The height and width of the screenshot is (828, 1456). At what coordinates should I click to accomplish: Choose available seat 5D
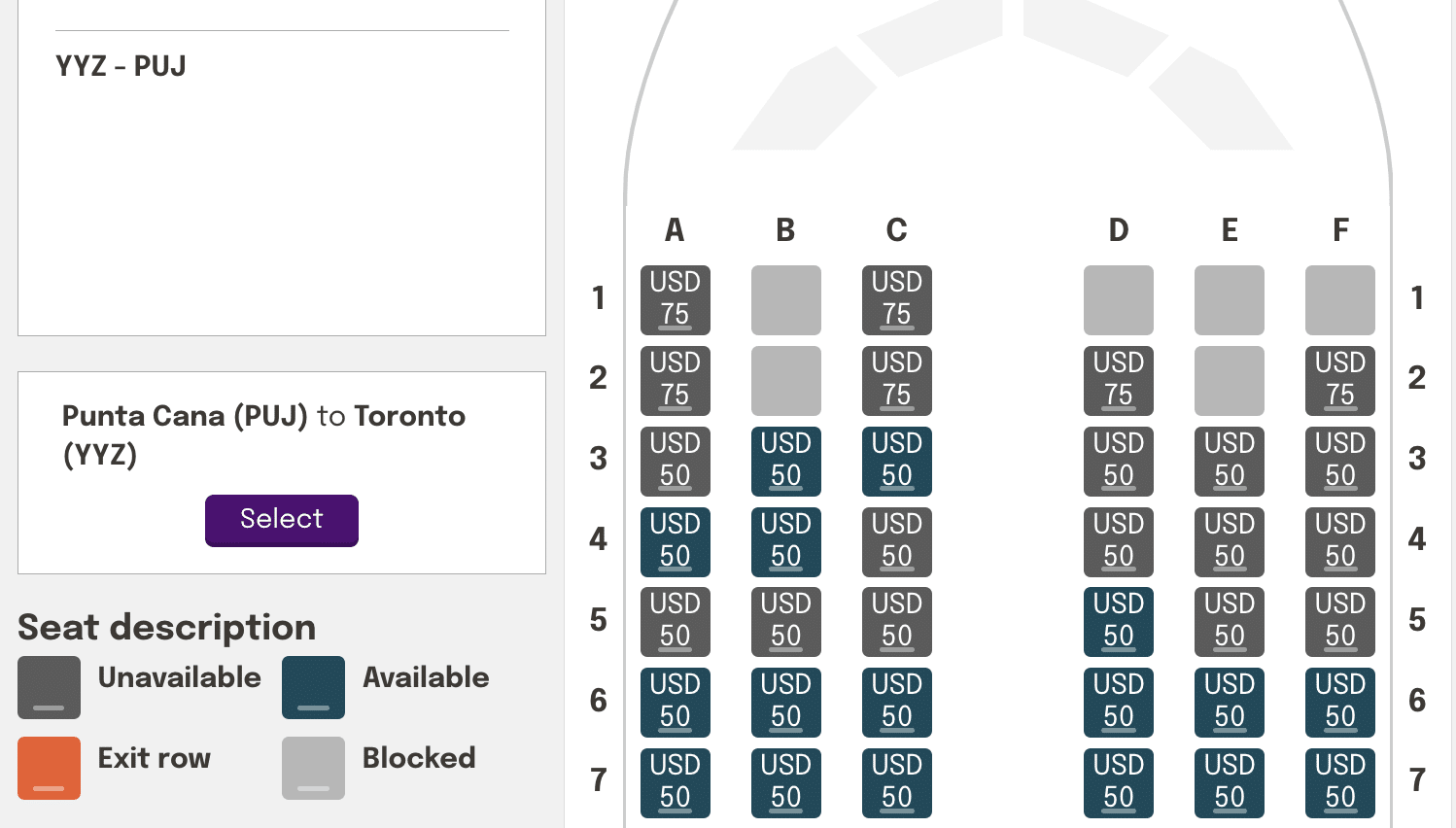click(x=1118, y=621)
